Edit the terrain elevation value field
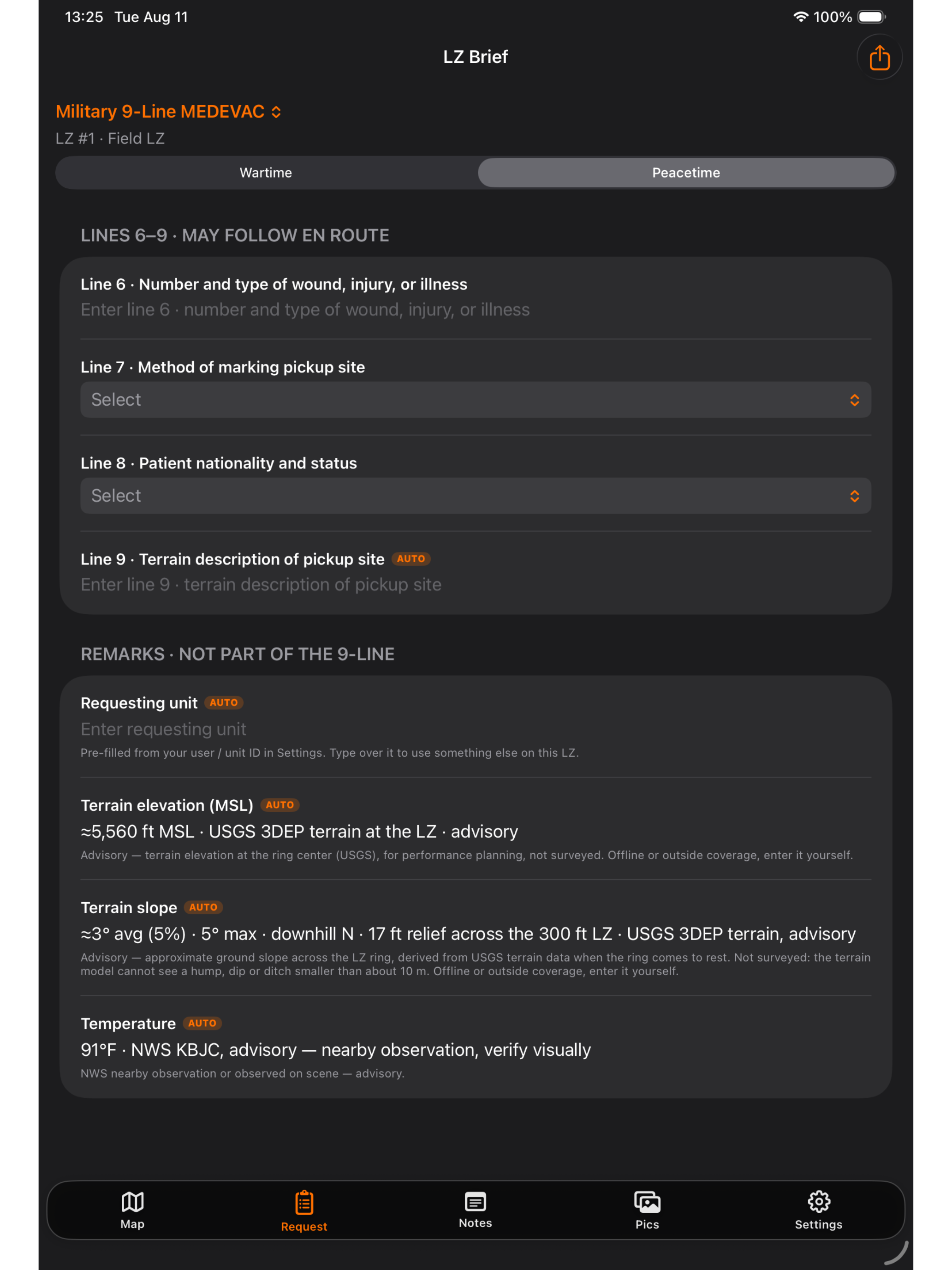 476,831
